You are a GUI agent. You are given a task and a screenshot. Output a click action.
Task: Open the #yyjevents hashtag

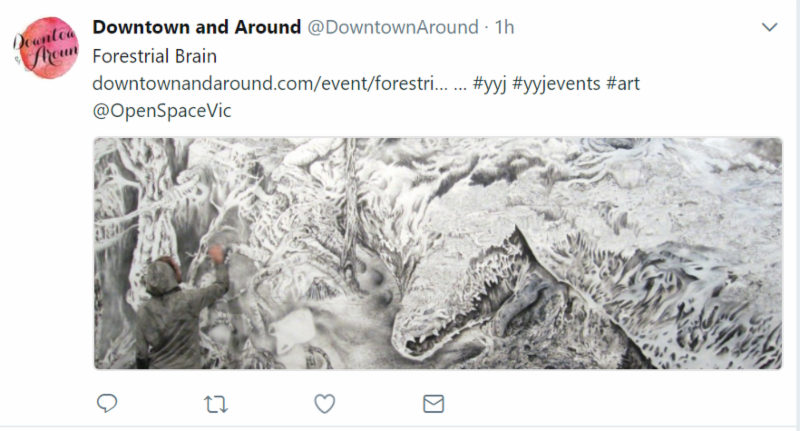tap(555, 84)
